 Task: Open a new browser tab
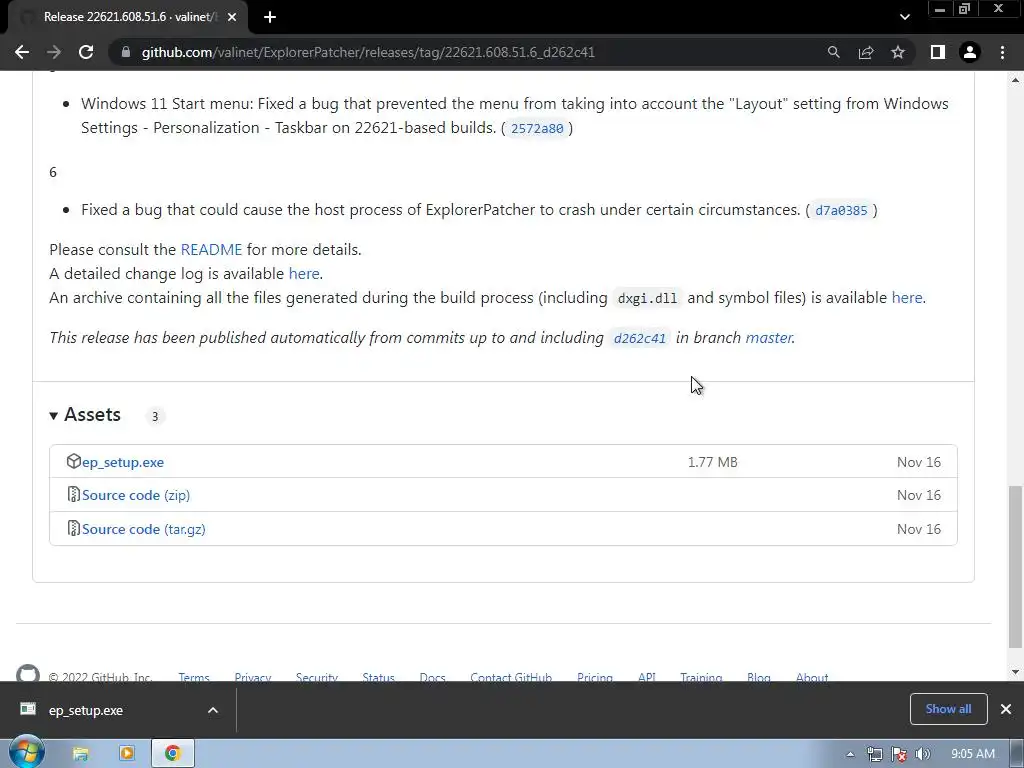270,17
